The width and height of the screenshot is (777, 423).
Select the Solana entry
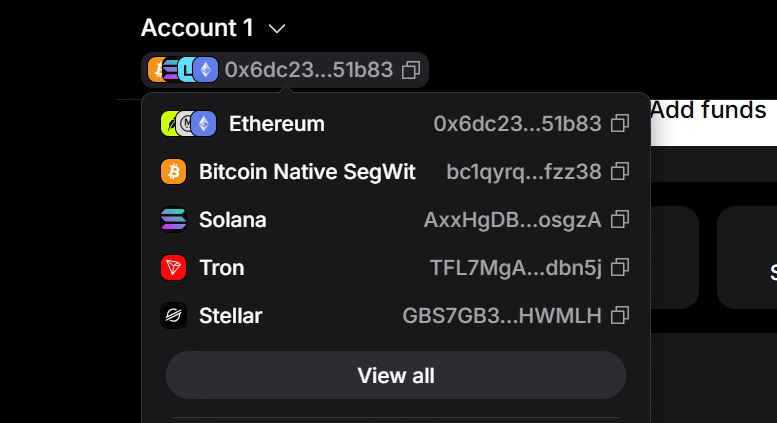tap(395, 219)
